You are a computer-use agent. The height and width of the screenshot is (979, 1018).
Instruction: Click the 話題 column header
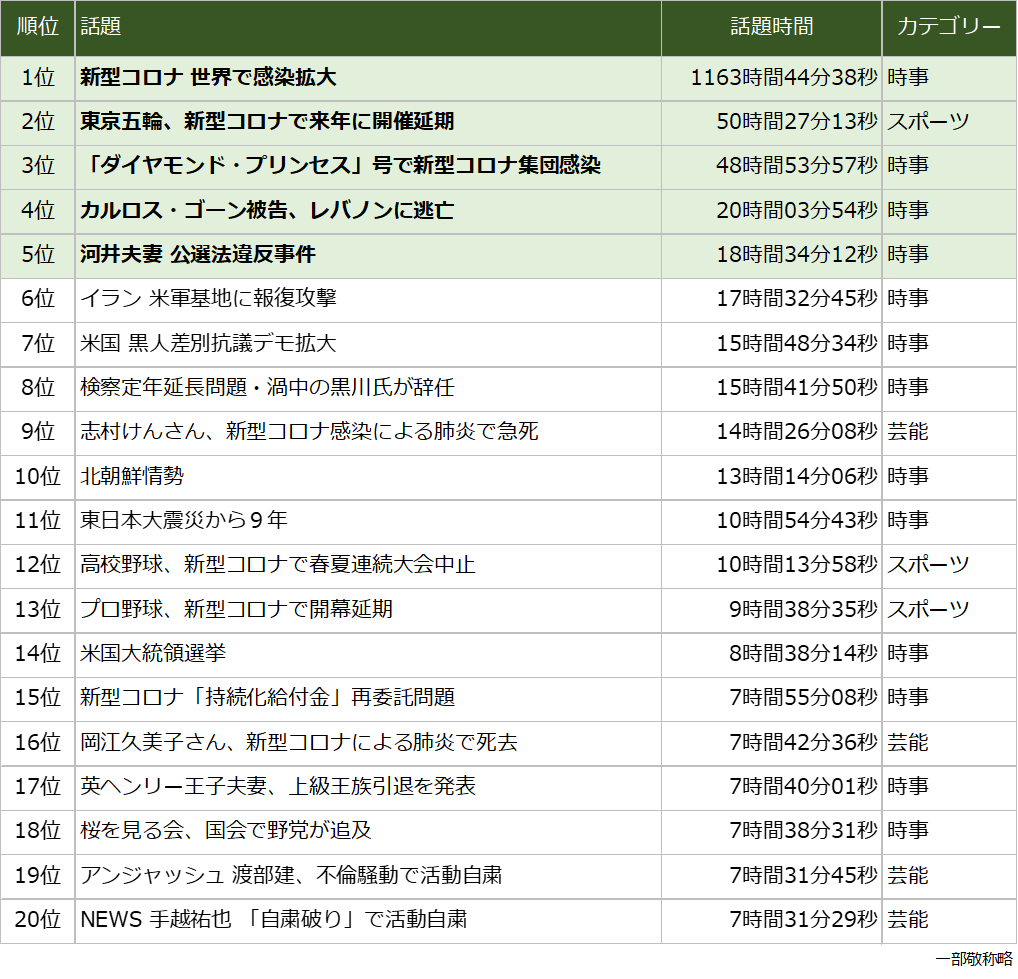tap(100, 28)
